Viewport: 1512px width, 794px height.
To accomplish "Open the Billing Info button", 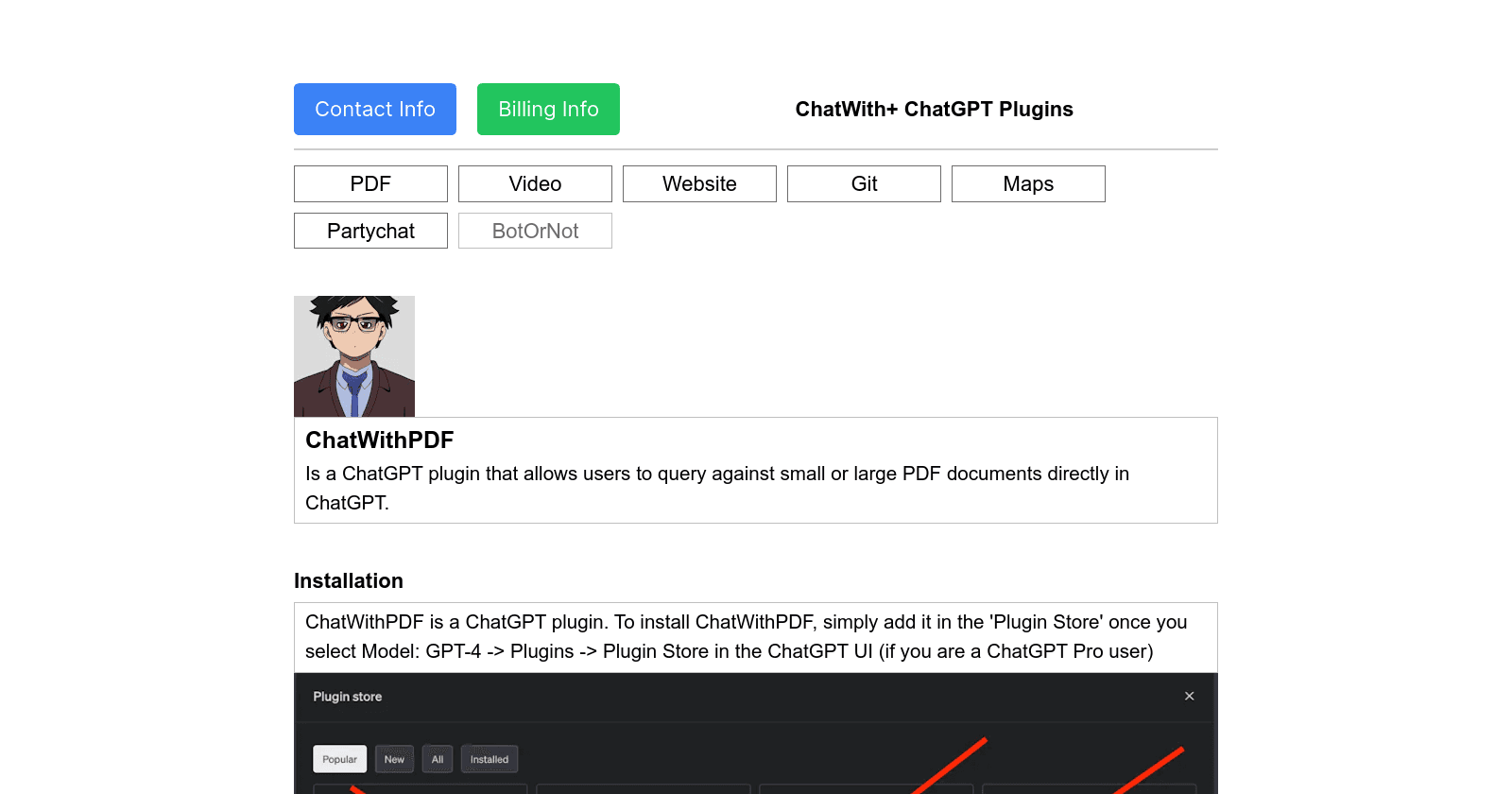I will 548,109.
